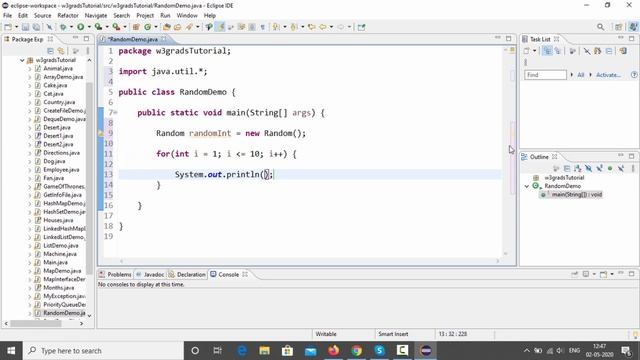
Task: Click the Debug bug icon in toolbar
Action: (63, 27)
